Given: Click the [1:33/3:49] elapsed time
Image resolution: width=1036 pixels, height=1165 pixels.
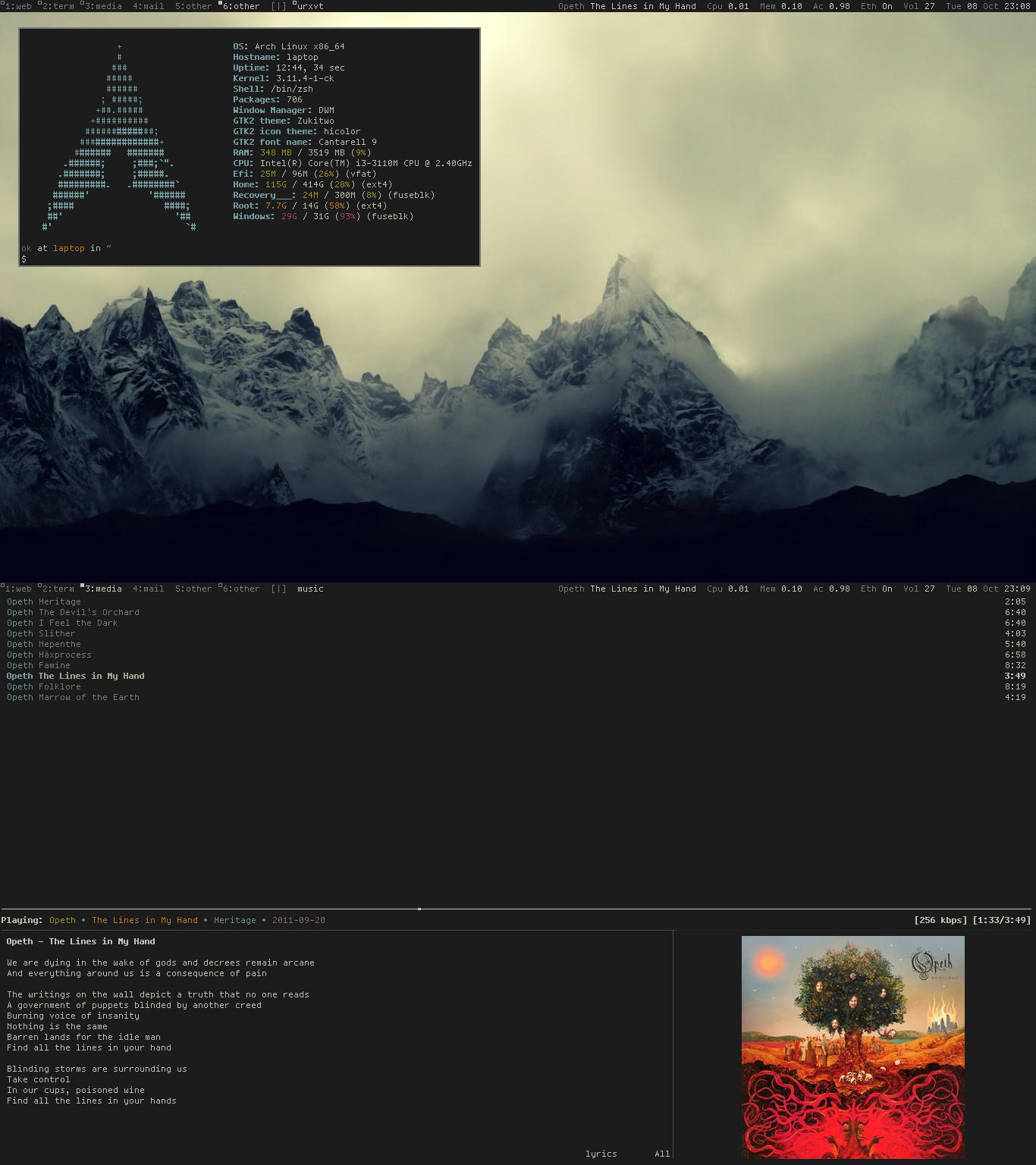Looking at the screenshot, I should (1002, 920).
